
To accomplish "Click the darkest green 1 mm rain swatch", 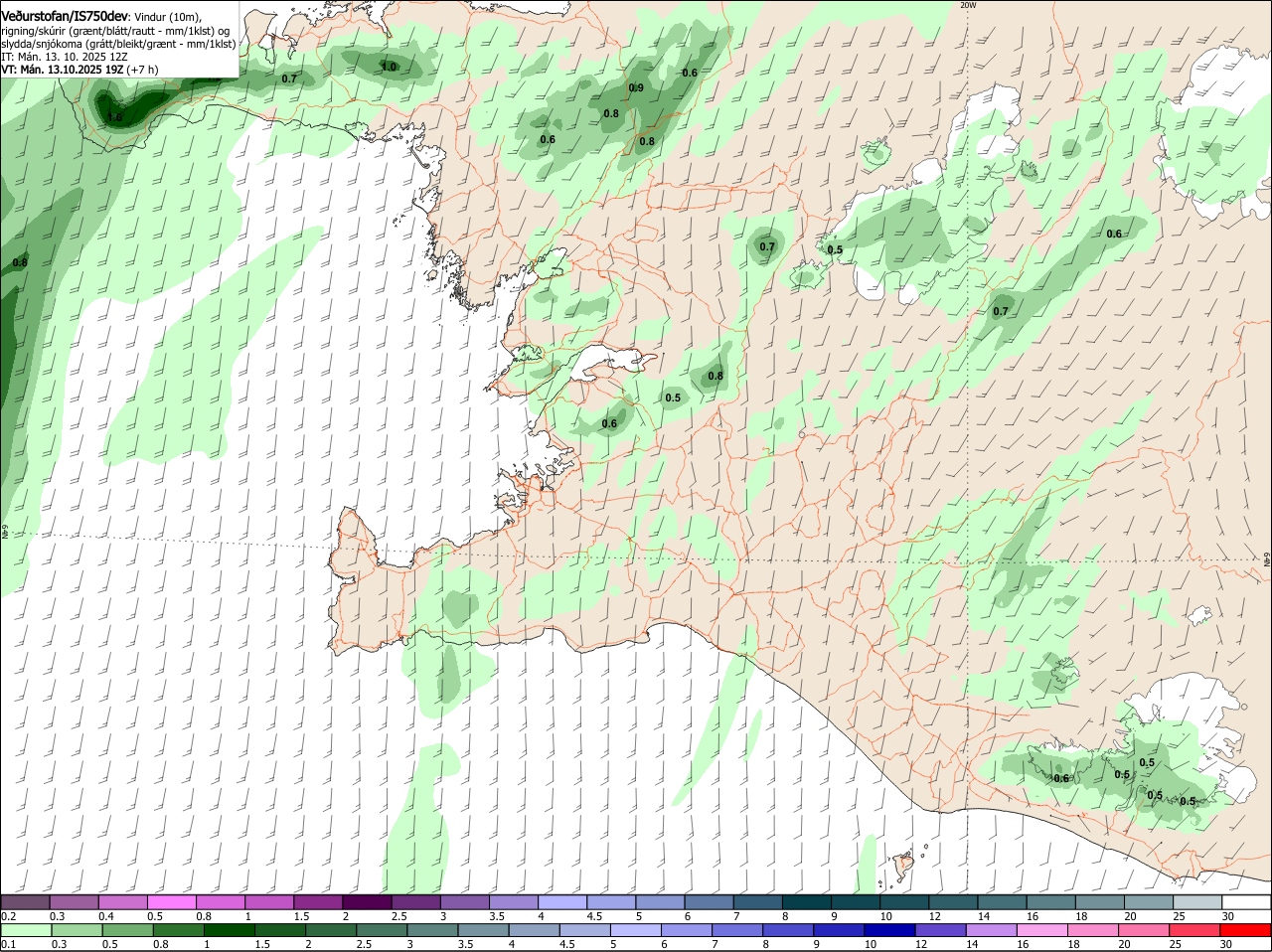I will 229,930.
